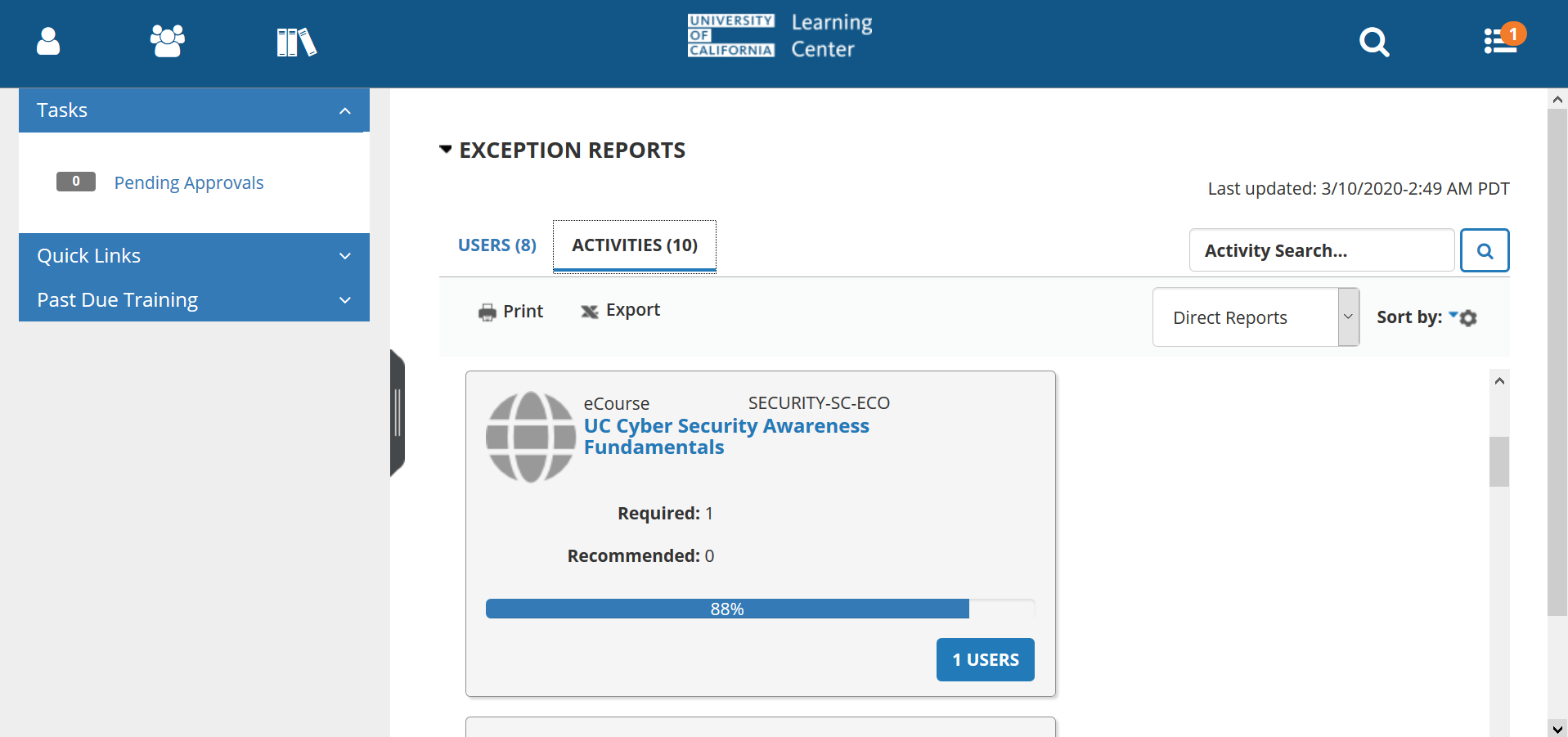Click the SECURITY-SC-ECO course code

(819, 403)
